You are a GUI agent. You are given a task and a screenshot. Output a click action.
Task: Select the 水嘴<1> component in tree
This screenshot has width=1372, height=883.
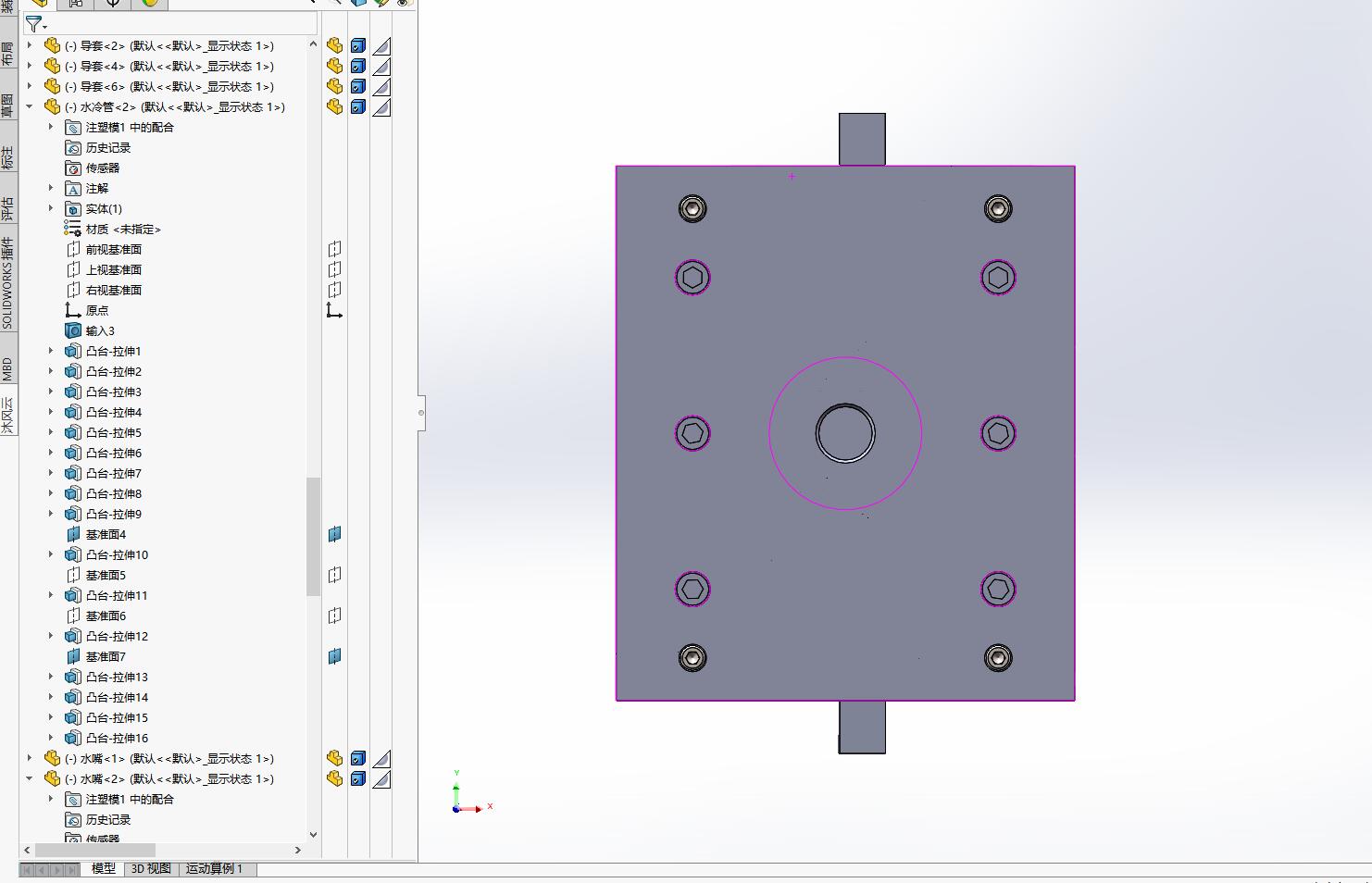tap(159, 759)
